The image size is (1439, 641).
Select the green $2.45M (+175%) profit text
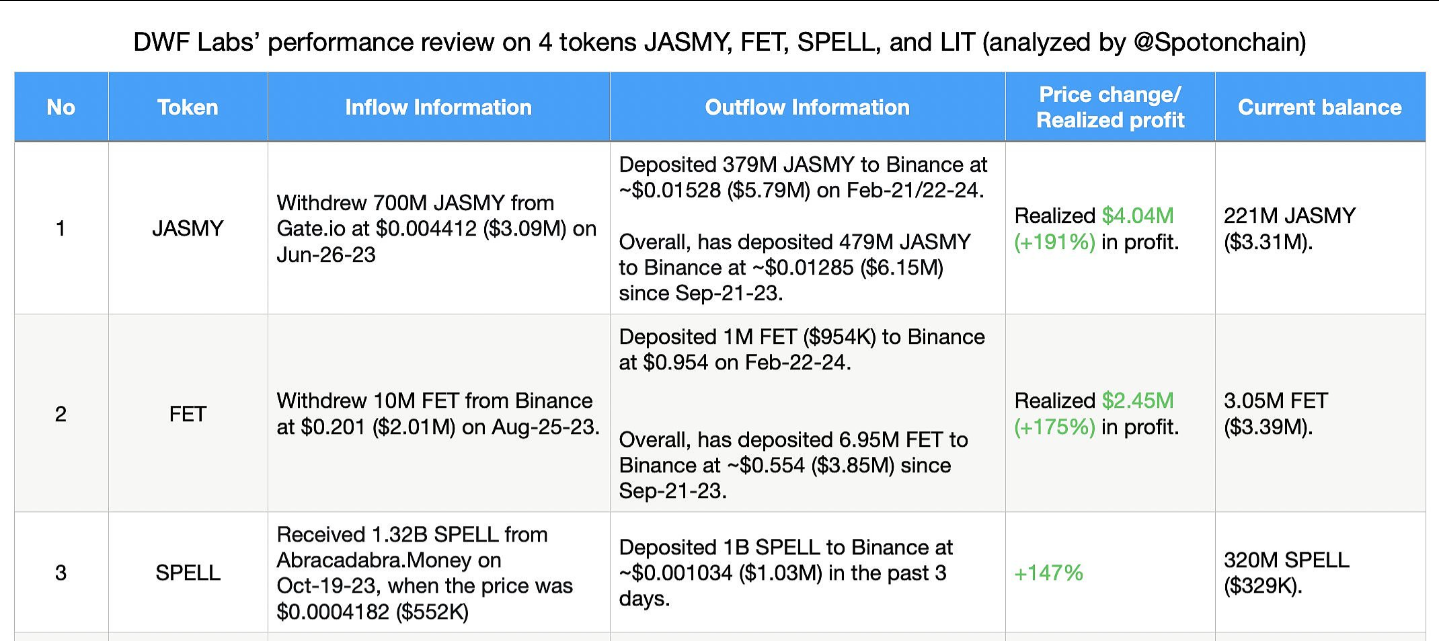click(x=1137, y=413)
